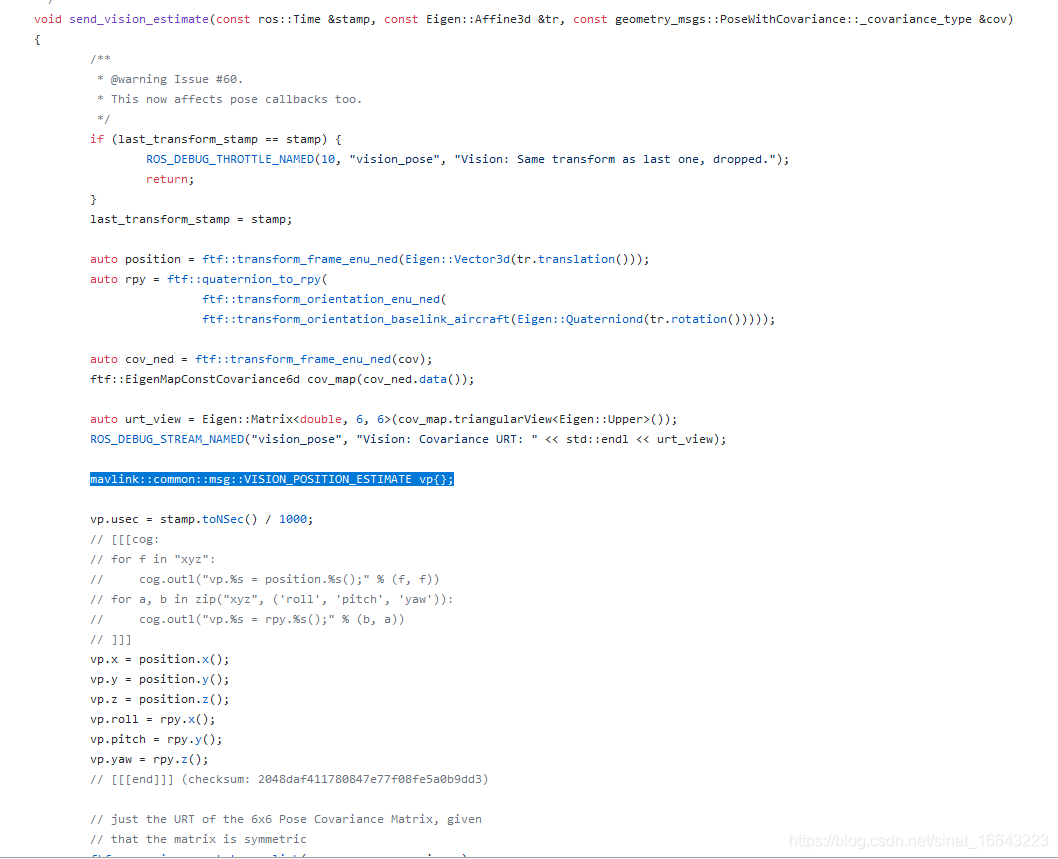The height and width of the screenshot is (859, 1058).
Task: Click the '// [[[cog:' comment line
Action: coord(125,539)
